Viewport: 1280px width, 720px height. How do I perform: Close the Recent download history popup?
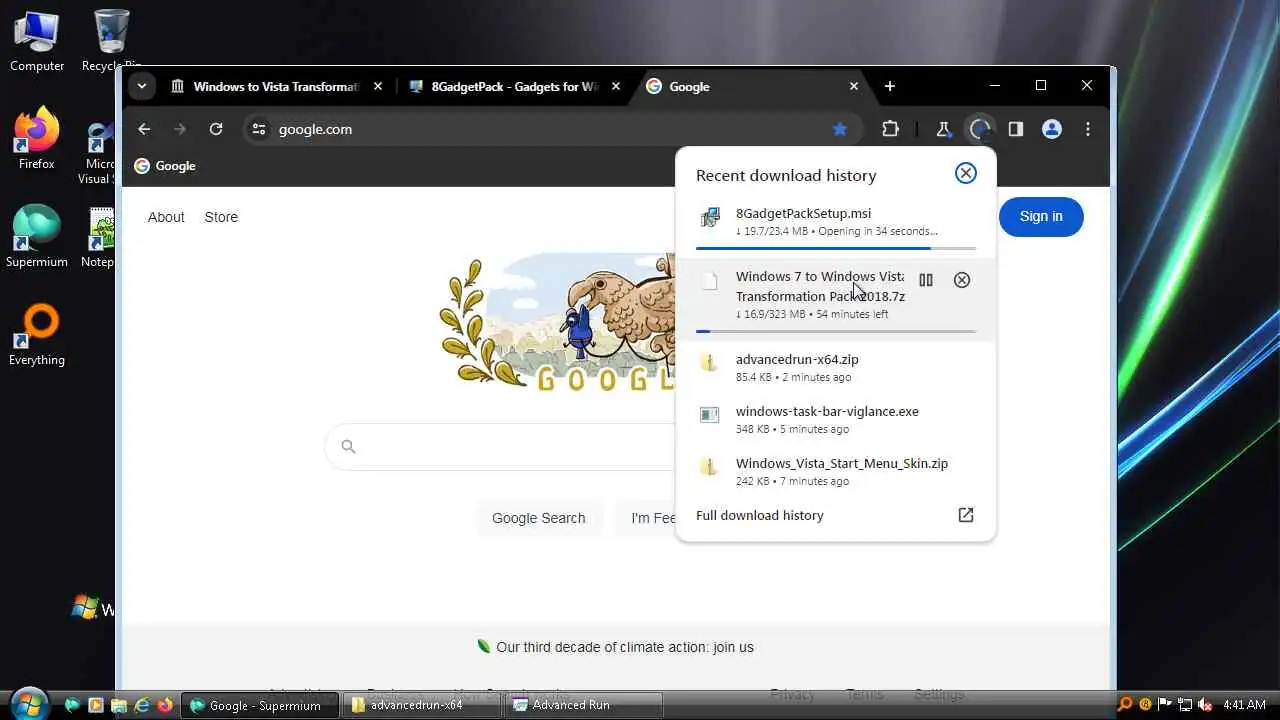965,173
